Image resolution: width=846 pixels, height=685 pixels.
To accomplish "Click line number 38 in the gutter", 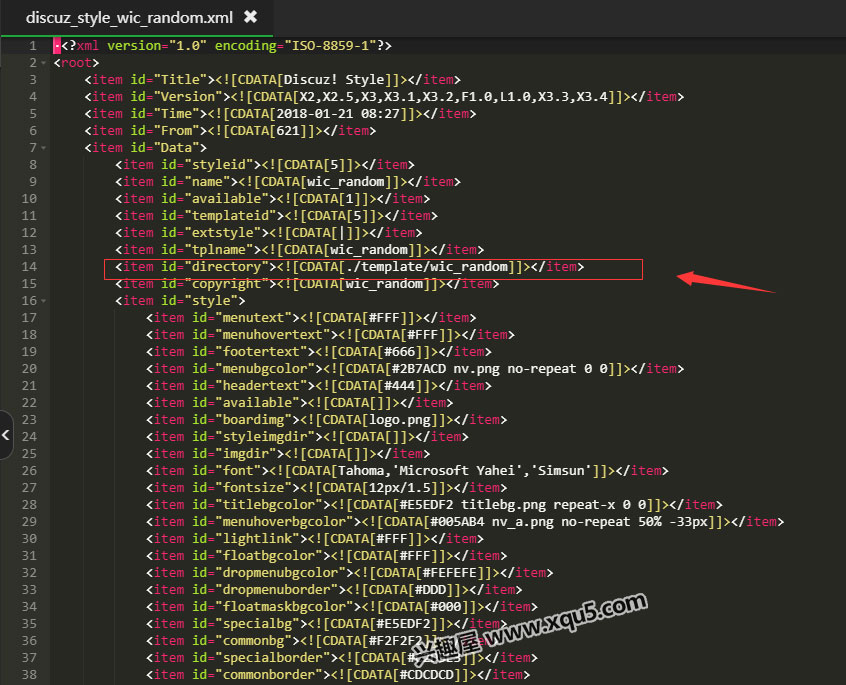I will pos(28,675).
